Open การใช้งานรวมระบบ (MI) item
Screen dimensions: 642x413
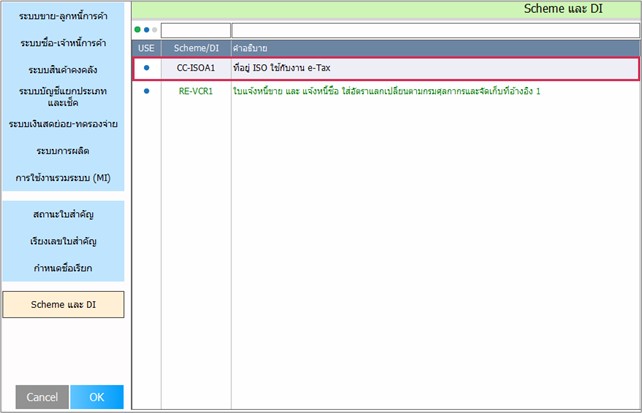coord(63,178)
